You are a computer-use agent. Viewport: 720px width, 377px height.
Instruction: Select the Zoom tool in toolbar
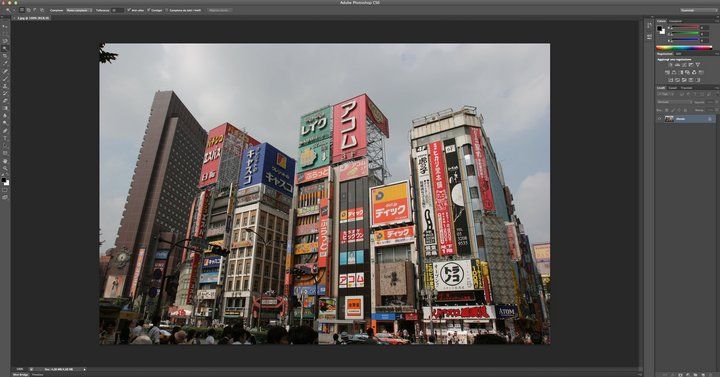(x=5, y=169)
